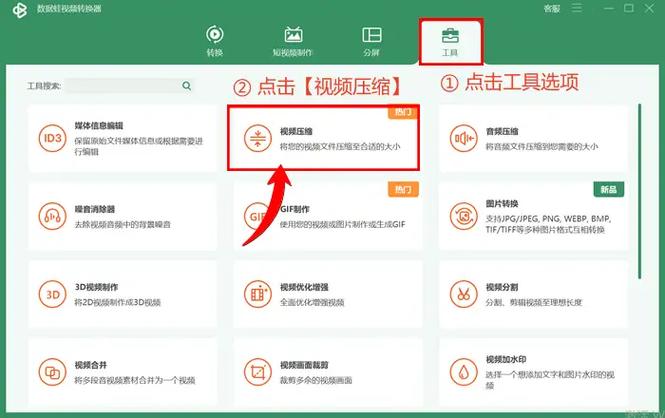Click description 裁剪多余的视频画面
665x418 pixels.
316,380
